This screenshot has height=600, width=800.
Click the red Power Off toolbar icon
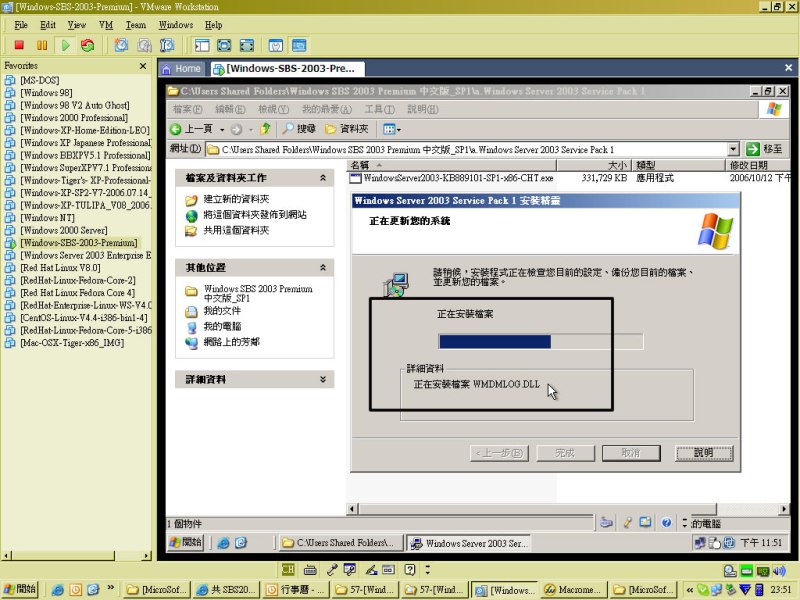(19, 45)
